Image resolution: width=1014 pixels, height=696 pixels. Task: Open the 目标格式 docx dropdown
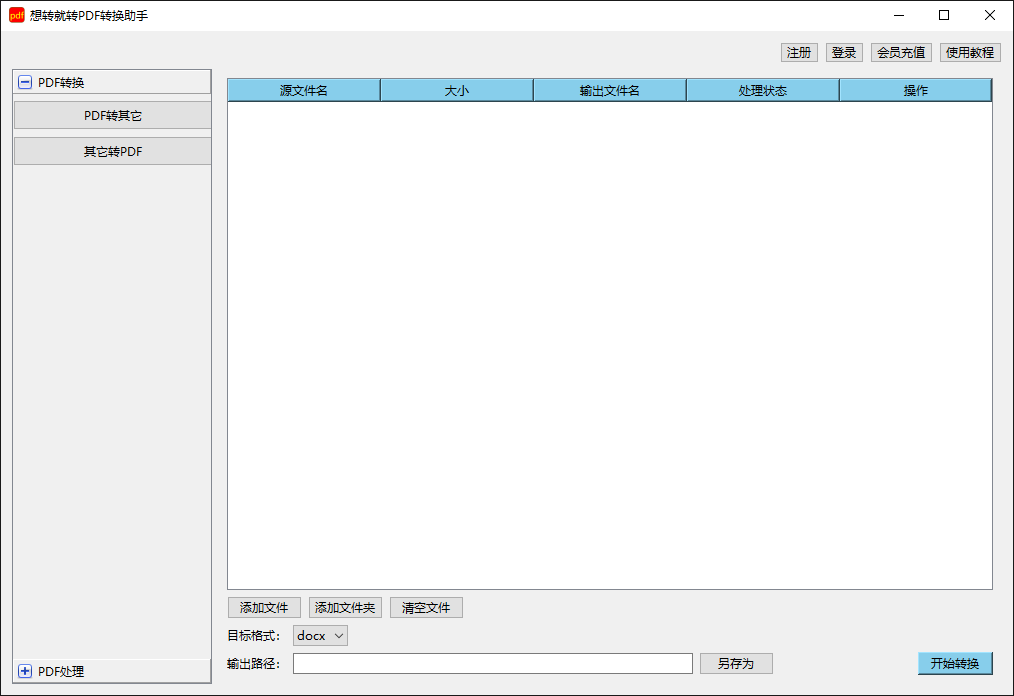(320, 635)
